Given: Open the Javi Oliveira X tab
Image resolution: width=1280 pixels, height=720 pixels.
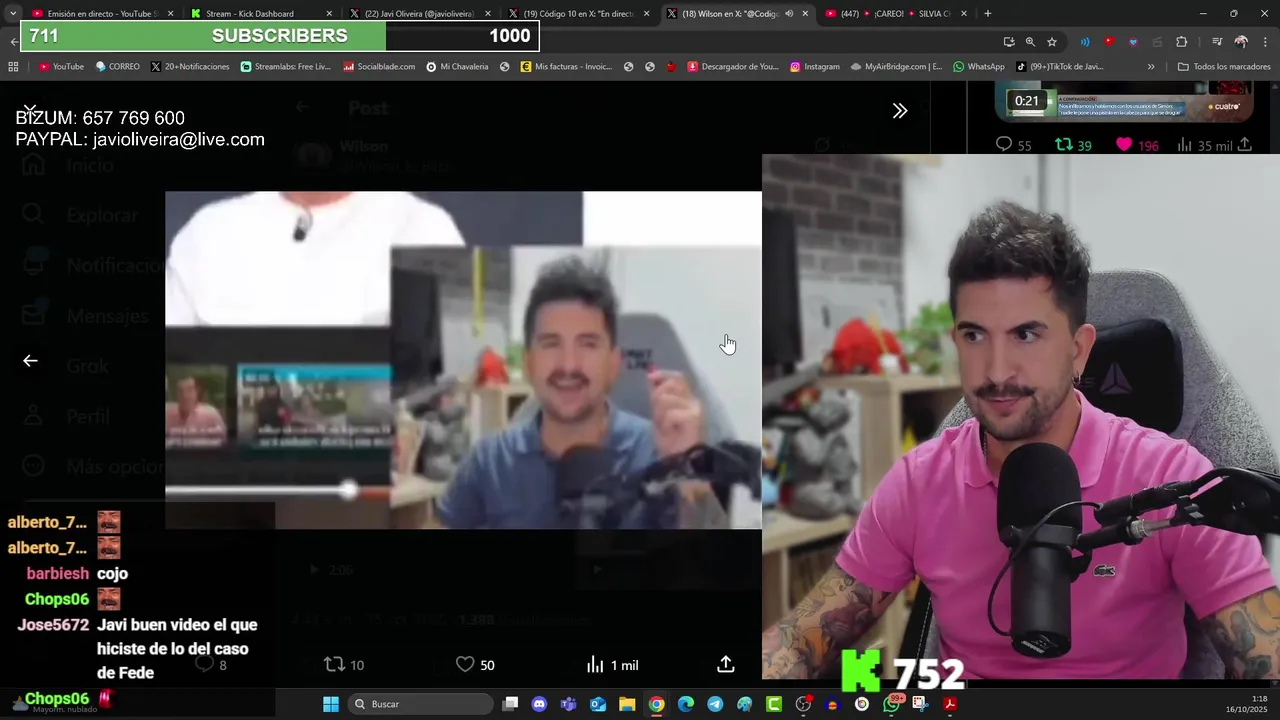Looking at the screenshot, I should (x=418, y=14).
